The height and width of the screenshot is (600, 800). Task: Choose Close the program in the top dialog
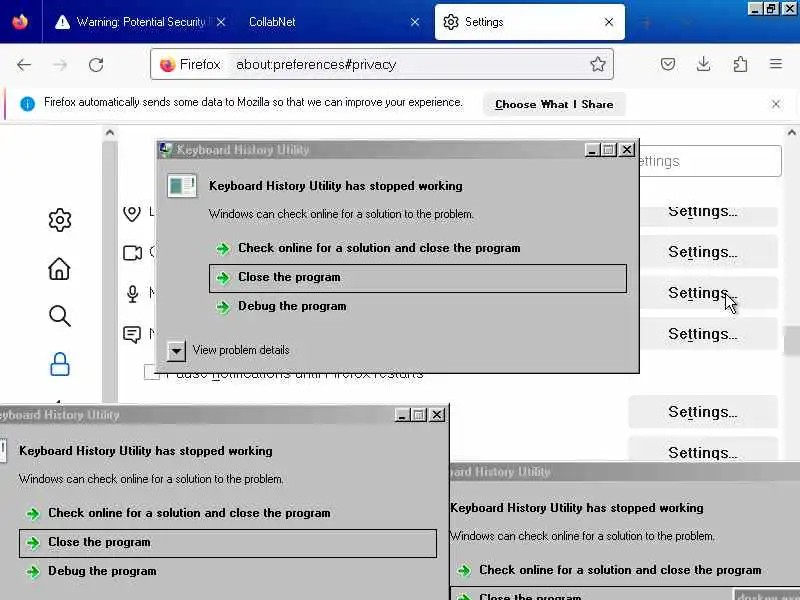tap(418, 278)
